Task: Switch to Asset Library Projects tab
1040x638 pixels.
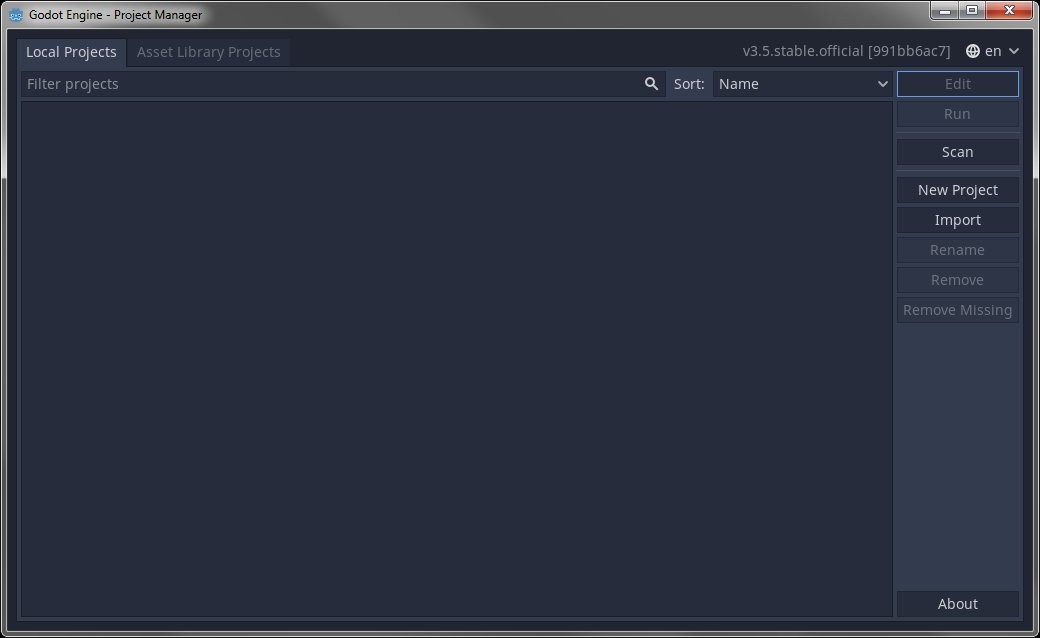Action: click(x=208, y=52)
